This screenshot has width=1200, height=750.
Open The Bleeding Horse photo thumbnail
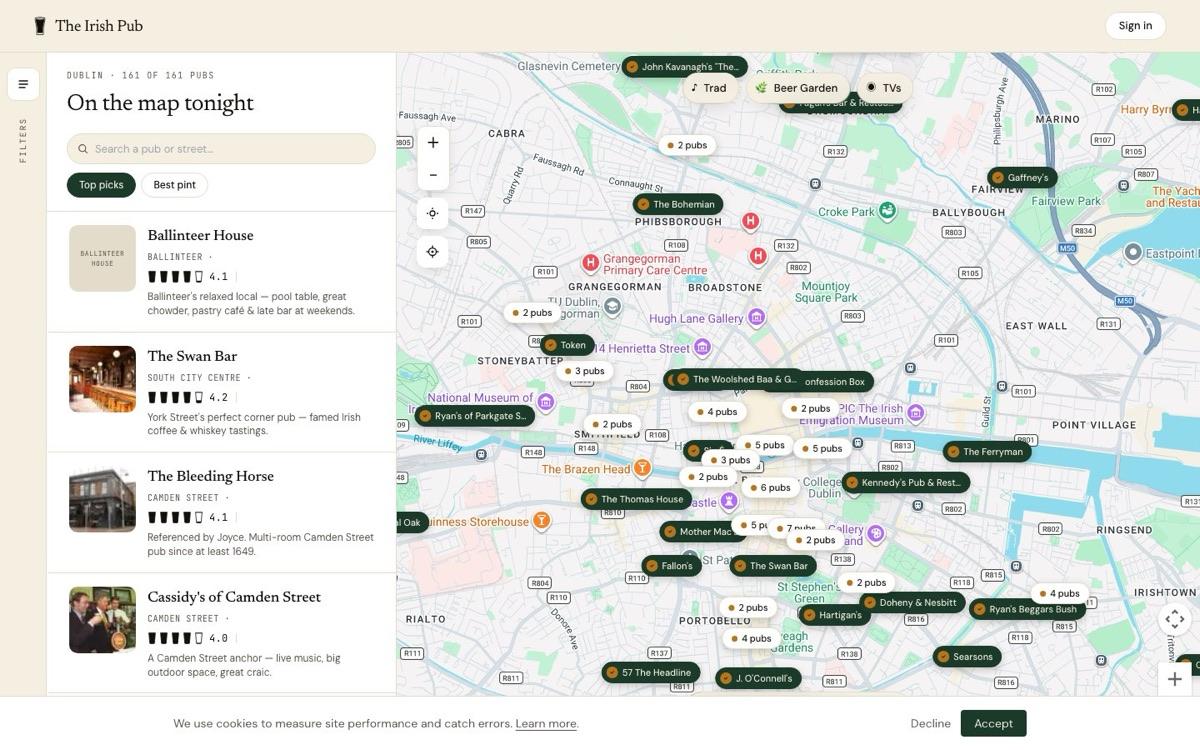102,499
